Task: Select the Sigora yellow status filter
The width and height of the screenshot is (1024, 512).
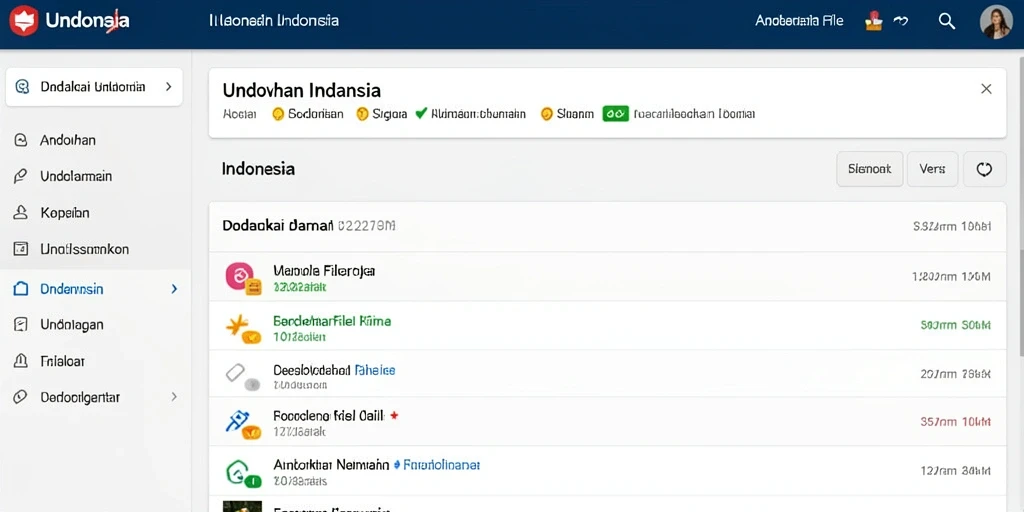Action: [x=381, y=114]
